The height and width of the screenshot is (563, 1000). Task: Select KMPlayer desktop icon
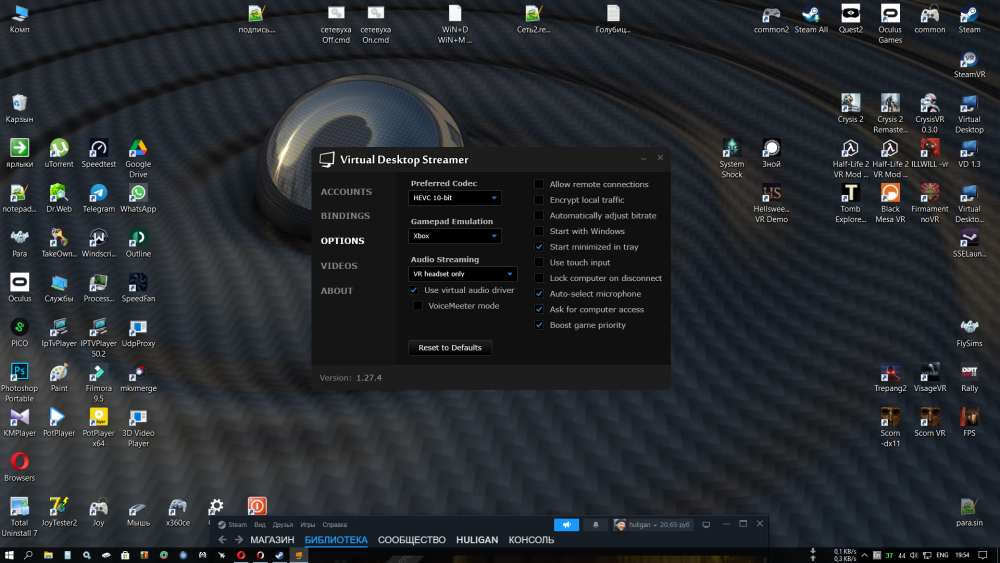coord(19,423)
